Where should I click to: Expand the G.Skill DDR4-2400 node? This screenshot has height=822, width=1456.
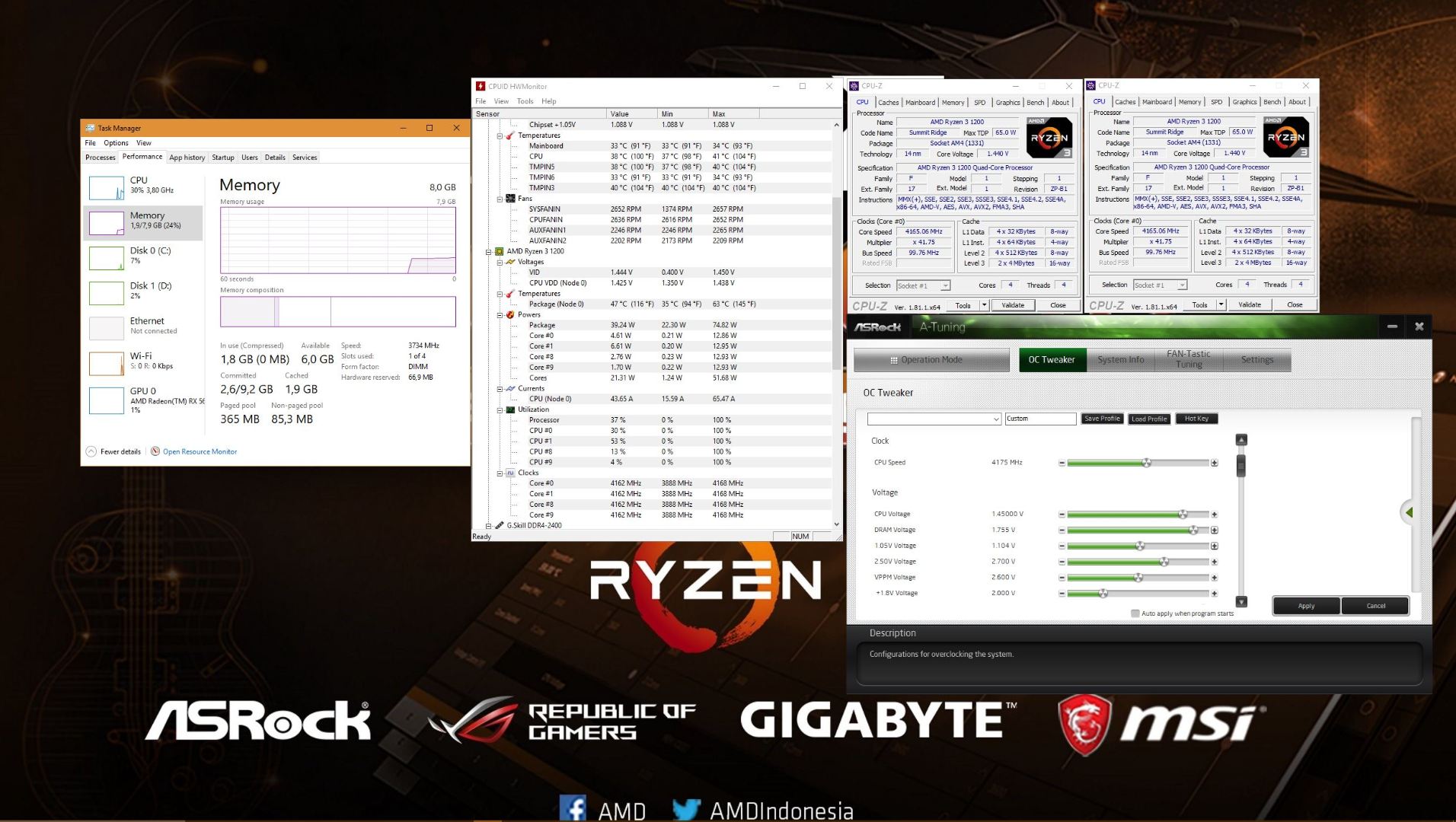coord(489,525)
